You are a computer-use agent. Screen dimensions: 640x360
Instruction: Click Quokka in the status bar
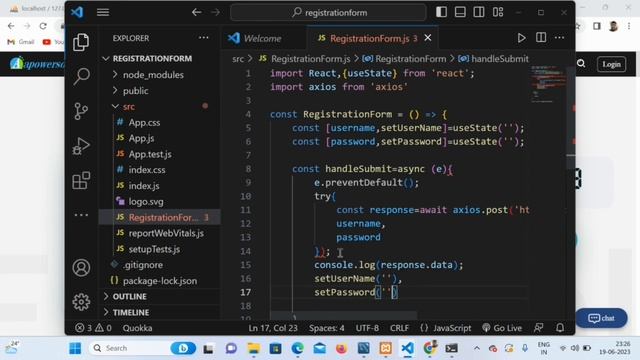(137, 328)
